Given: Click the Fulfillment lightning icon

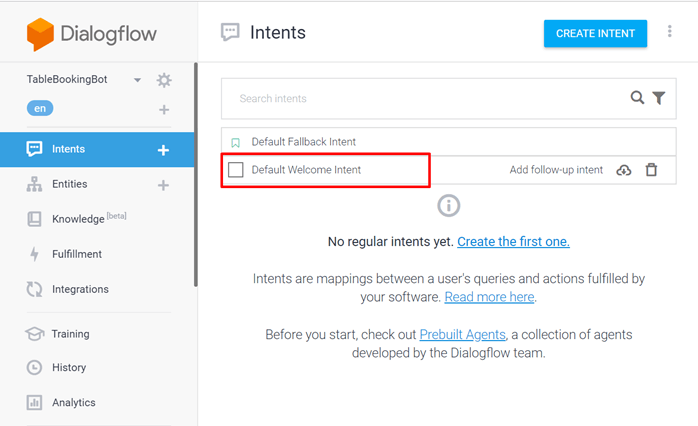Looking at the screenshot, I should click(34, 254).
